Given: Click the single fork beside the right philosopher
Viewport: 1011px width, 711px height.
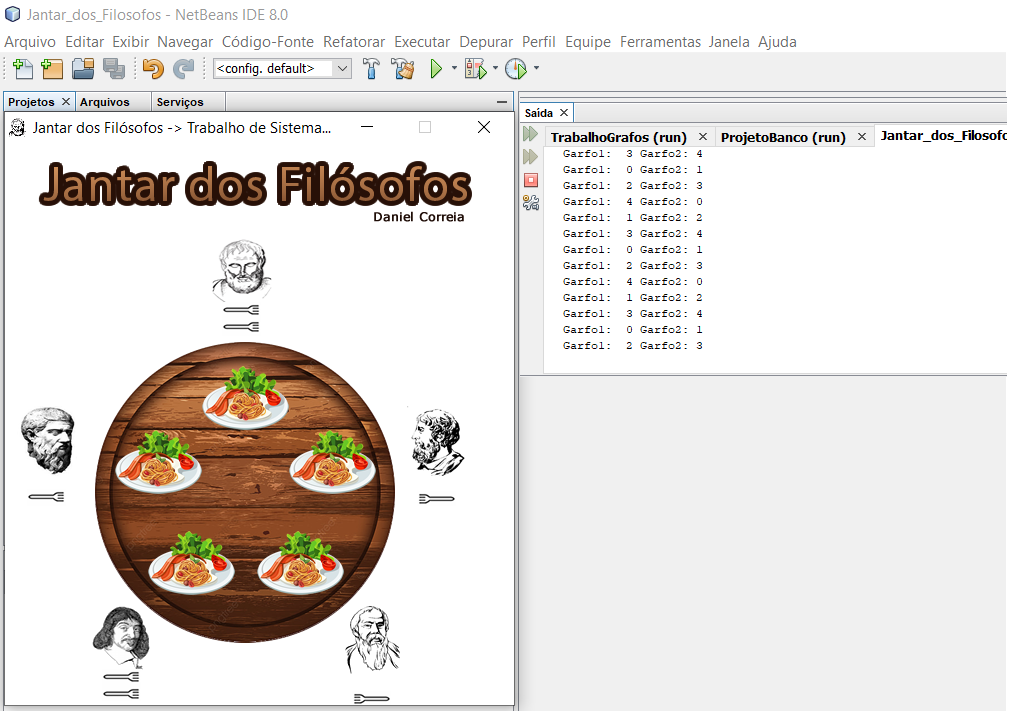Looking at the screenshot, I should pos(437,498).
